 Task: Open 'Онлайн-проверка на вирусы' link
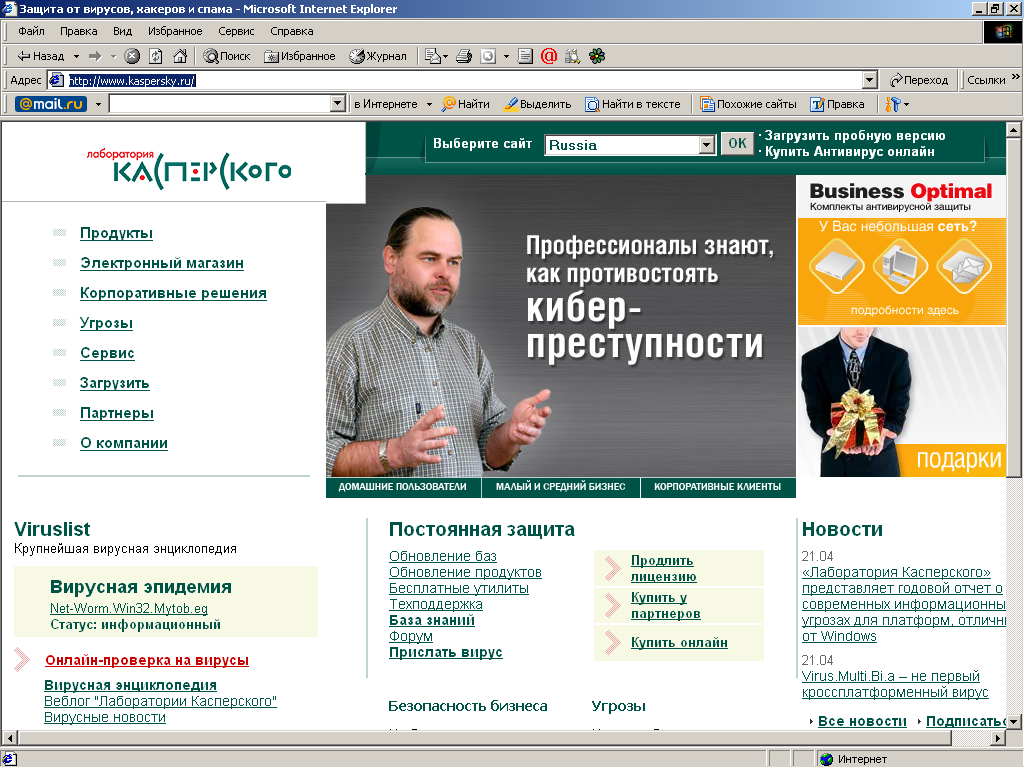147,660
